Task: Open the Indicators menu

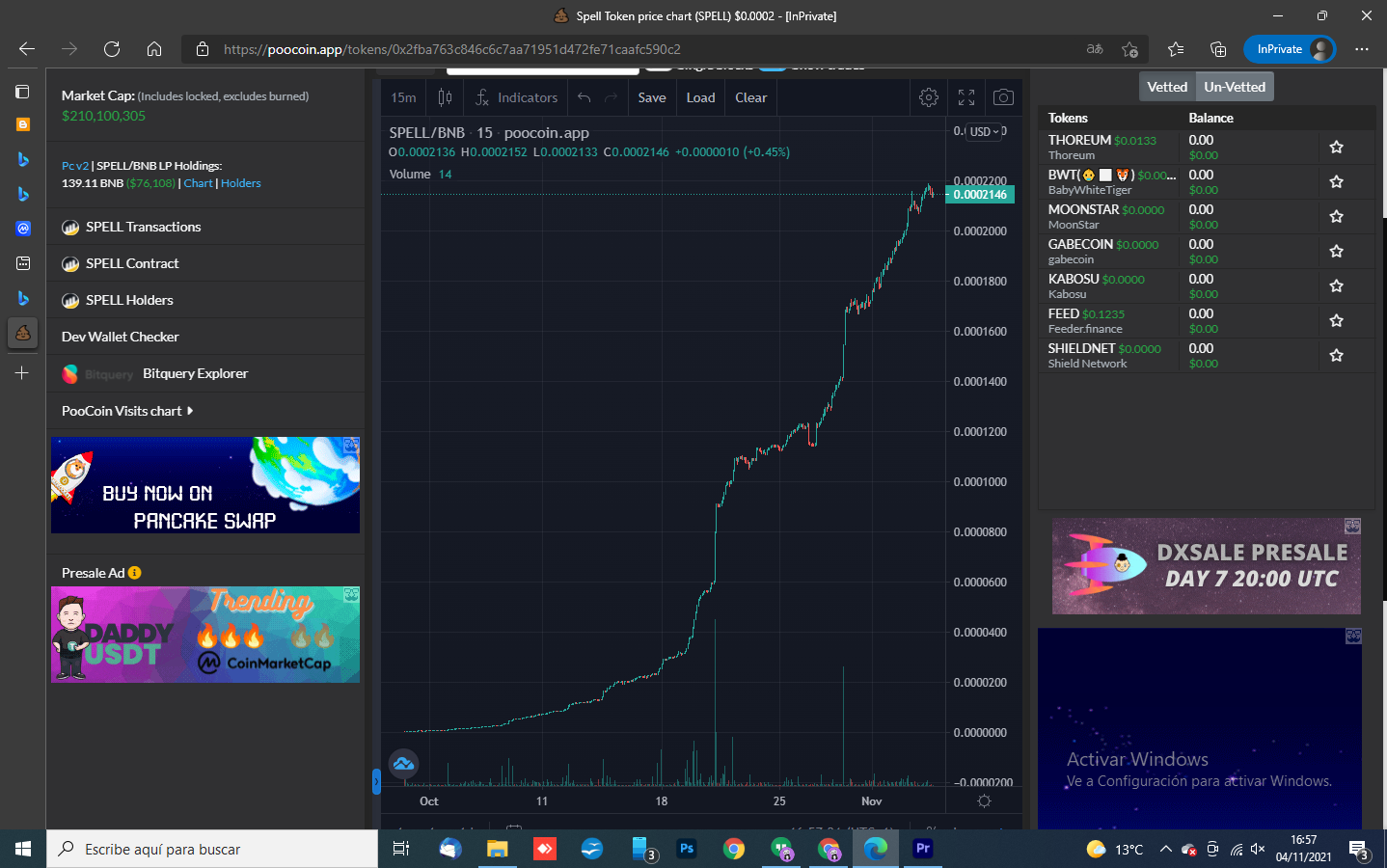Action: pyautogui.click(x=516, y=97)
